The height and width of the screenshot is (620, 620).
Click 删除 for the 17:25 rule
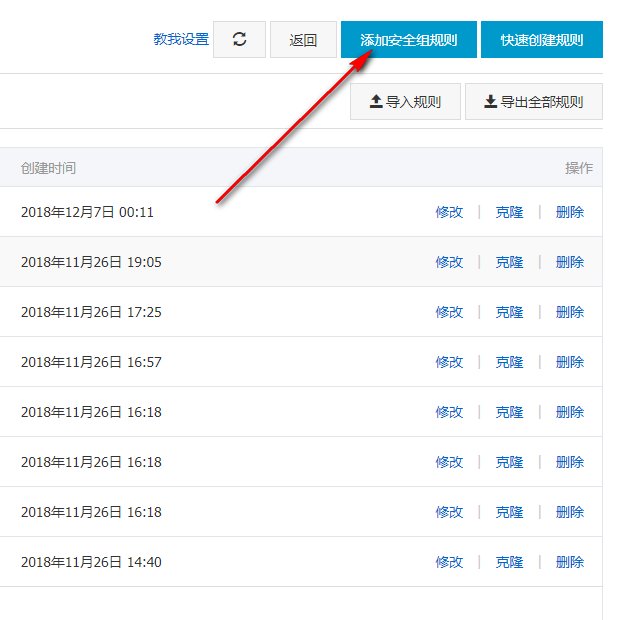click(570, 312)
